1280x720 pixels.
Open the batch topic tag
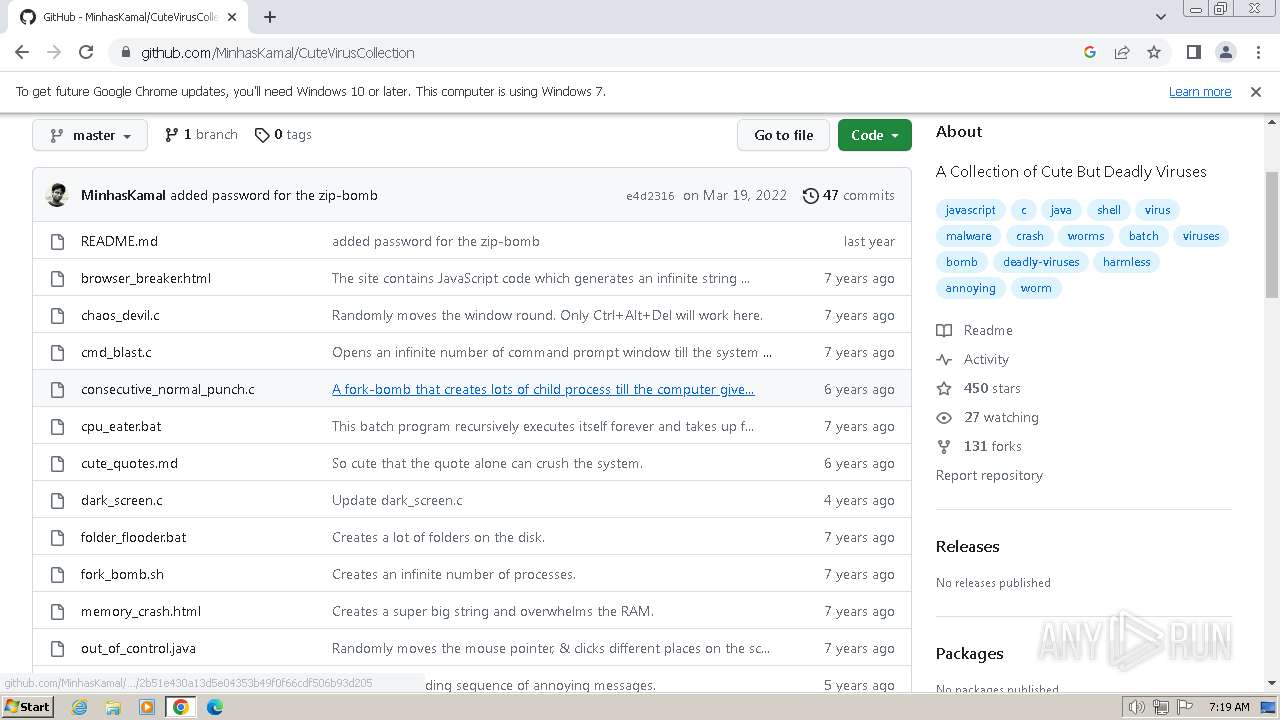click(x=1143, y=236)
